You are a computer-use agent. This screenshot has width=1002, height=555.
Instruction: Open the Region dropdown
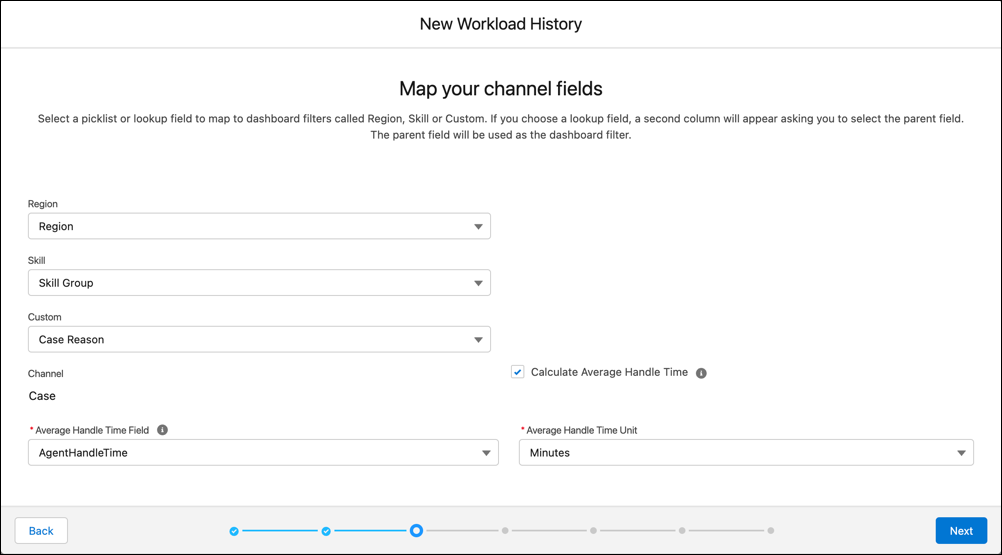(x=259, y=226)
